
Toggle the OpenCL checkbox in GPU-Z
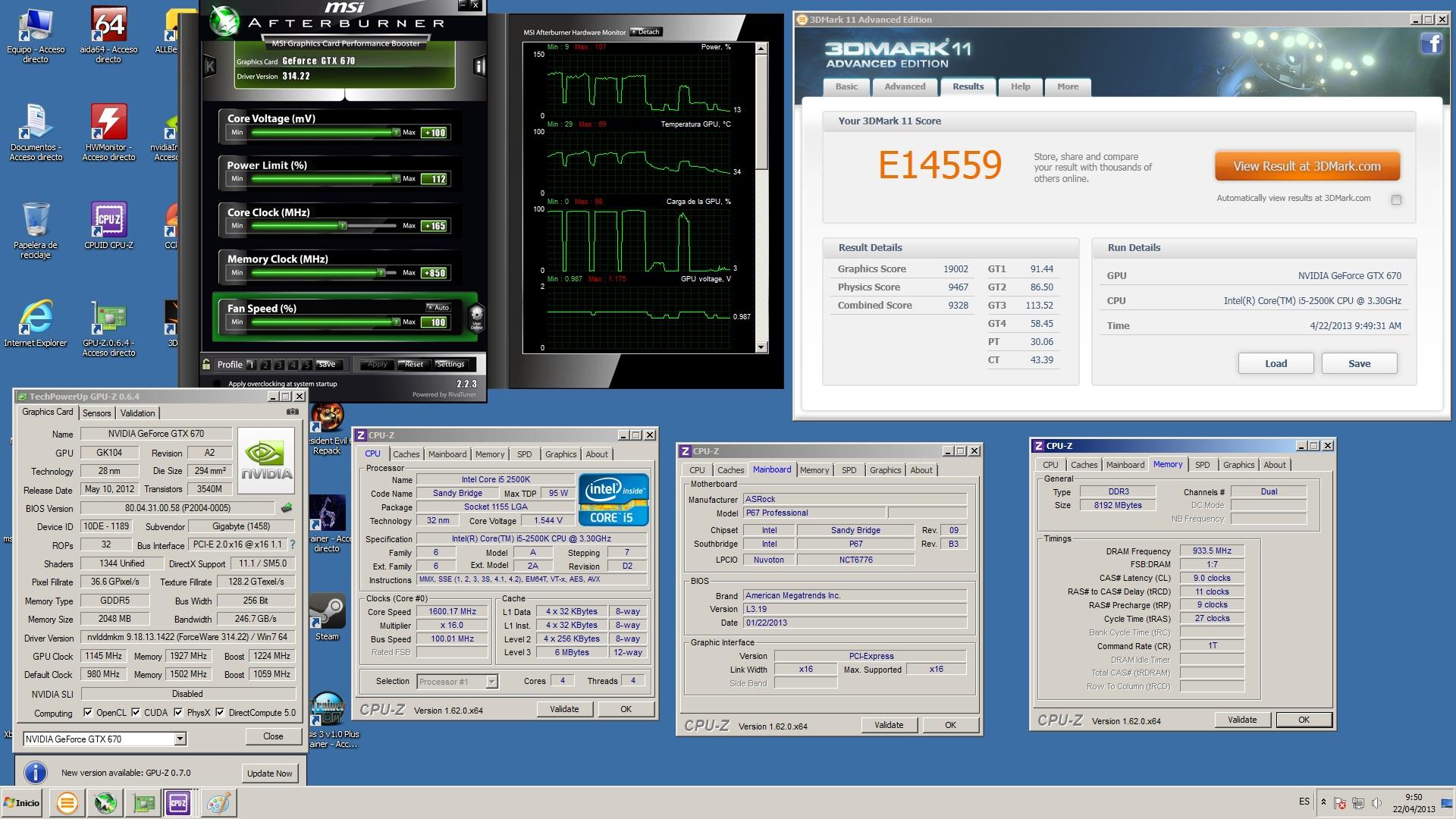point(88,712)
